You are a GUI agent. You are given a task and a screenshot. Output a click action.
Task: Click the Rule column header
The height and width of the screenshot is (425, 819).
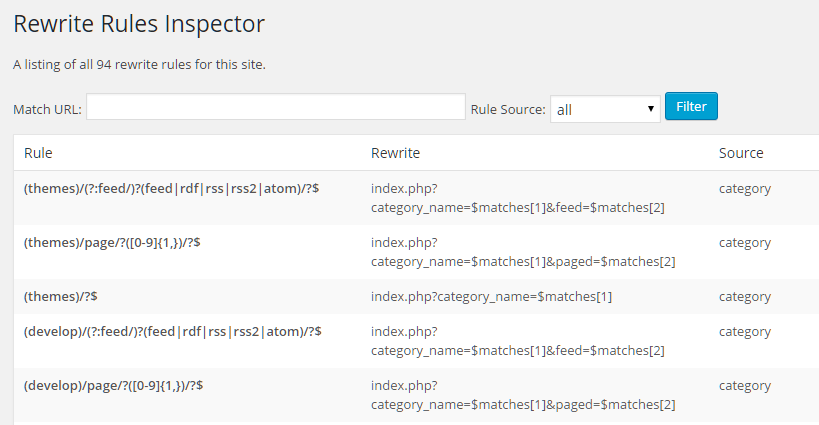point(38,153)
